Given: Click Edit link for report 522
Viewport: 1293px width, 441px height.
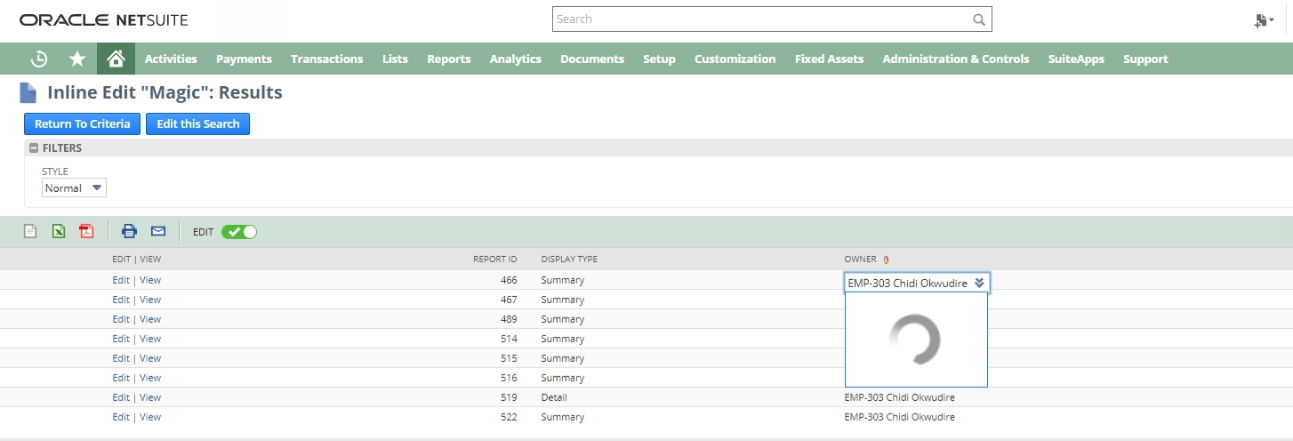Looking at the screenshot, I should [121, 417].
